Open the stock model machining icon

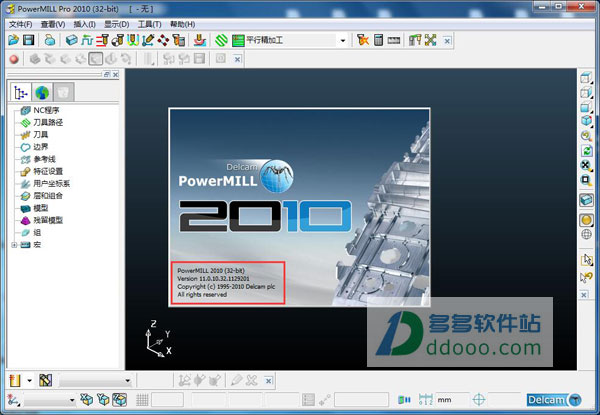[x=200, y=40]
